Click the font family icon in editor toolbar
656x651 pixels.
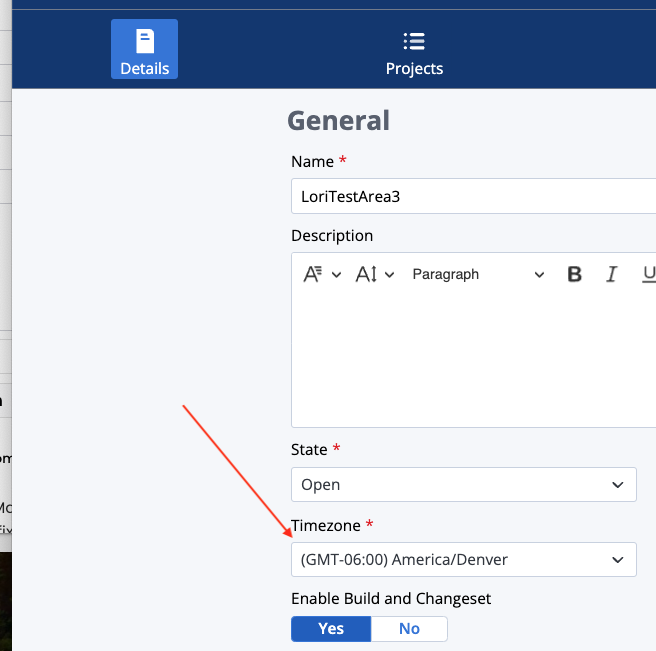pos(313,274)
